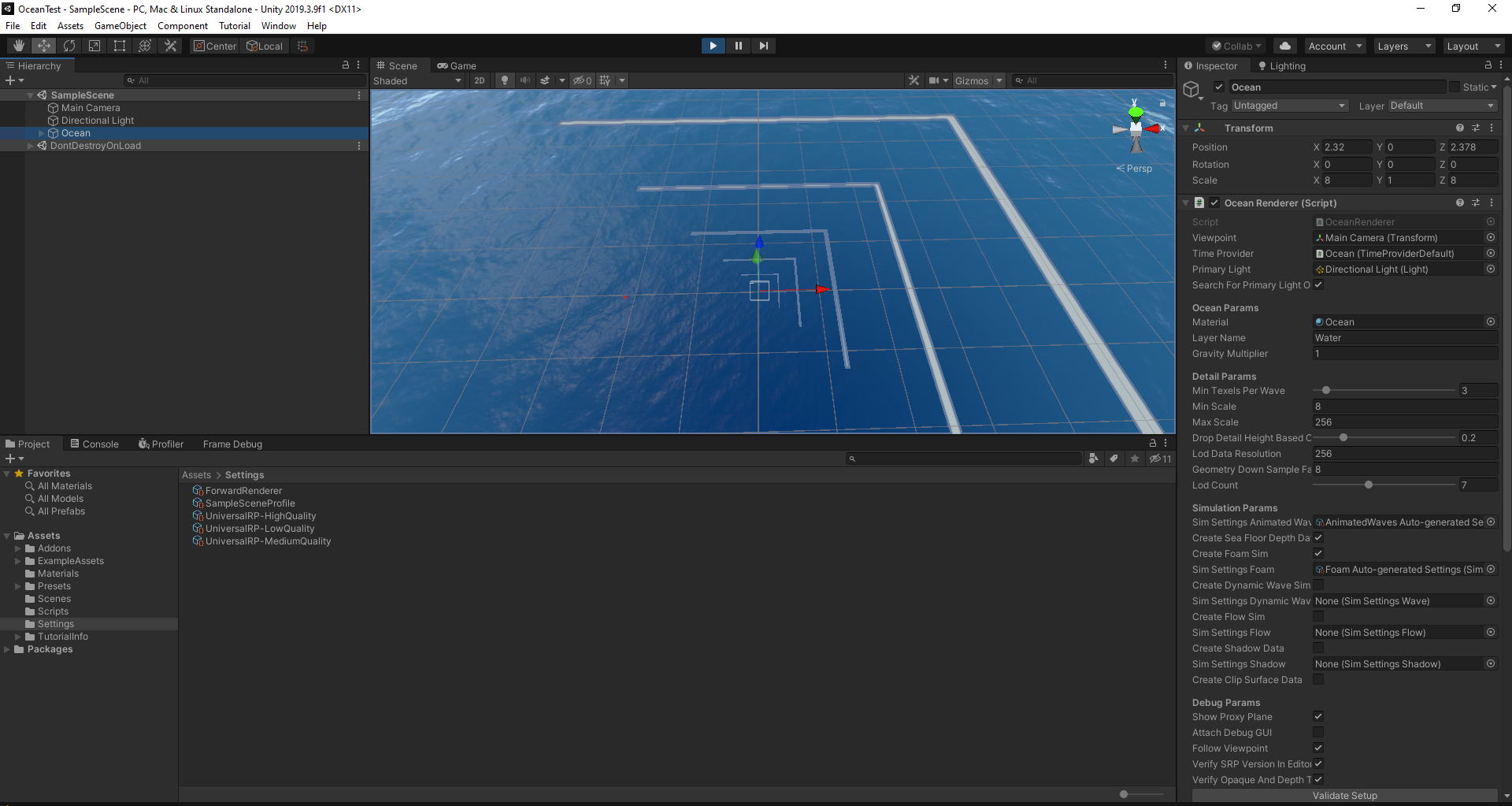Open the Shaded draw mode dropdown

point(417,80)
